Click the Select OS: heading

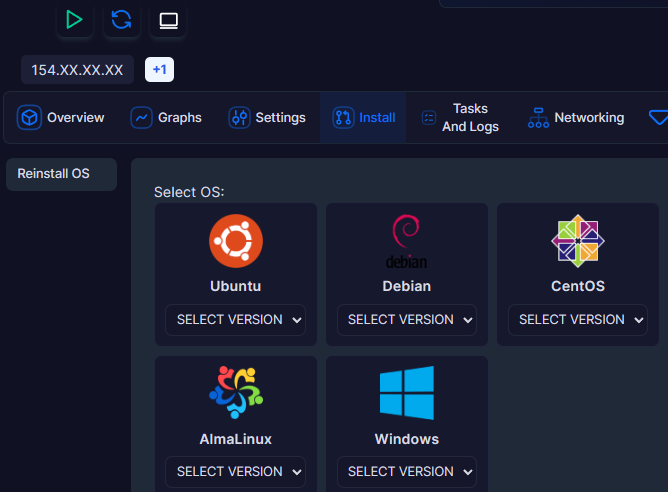189,192
